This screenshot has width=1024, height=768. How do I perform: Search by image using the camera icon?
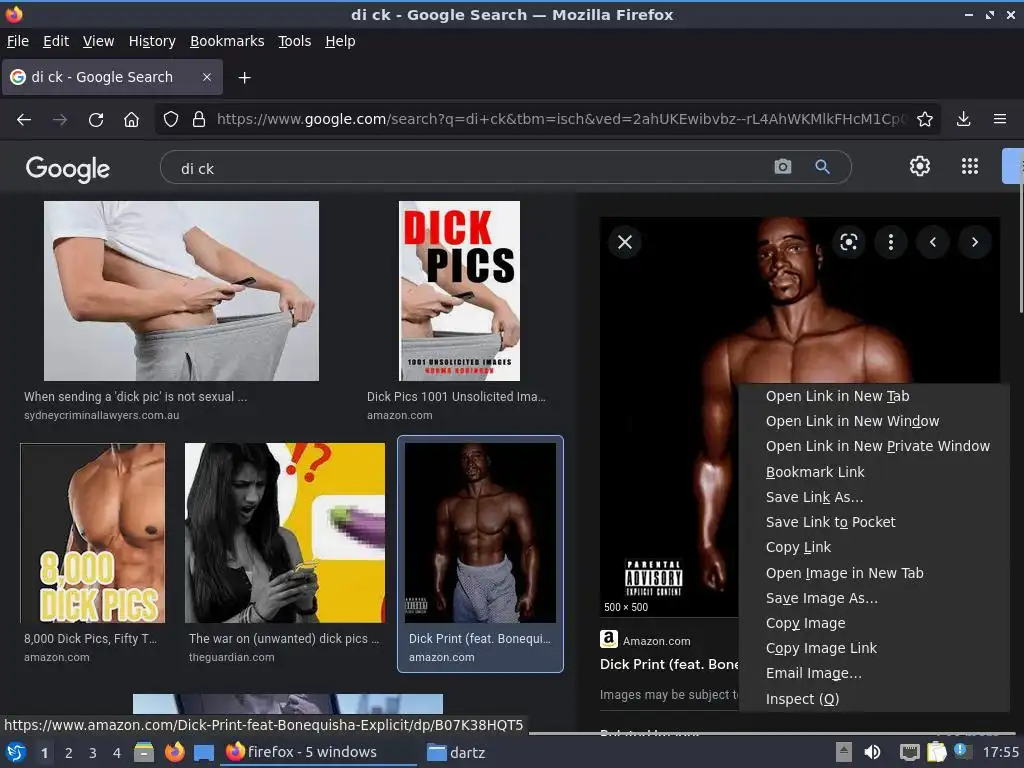tap(782, 167)
